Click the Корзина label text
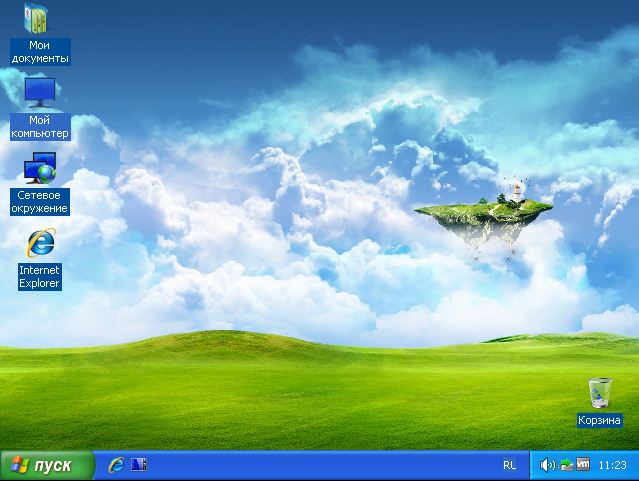Image resolution: width=639 pixels, height=481 pixels. [x=599, y=420]
